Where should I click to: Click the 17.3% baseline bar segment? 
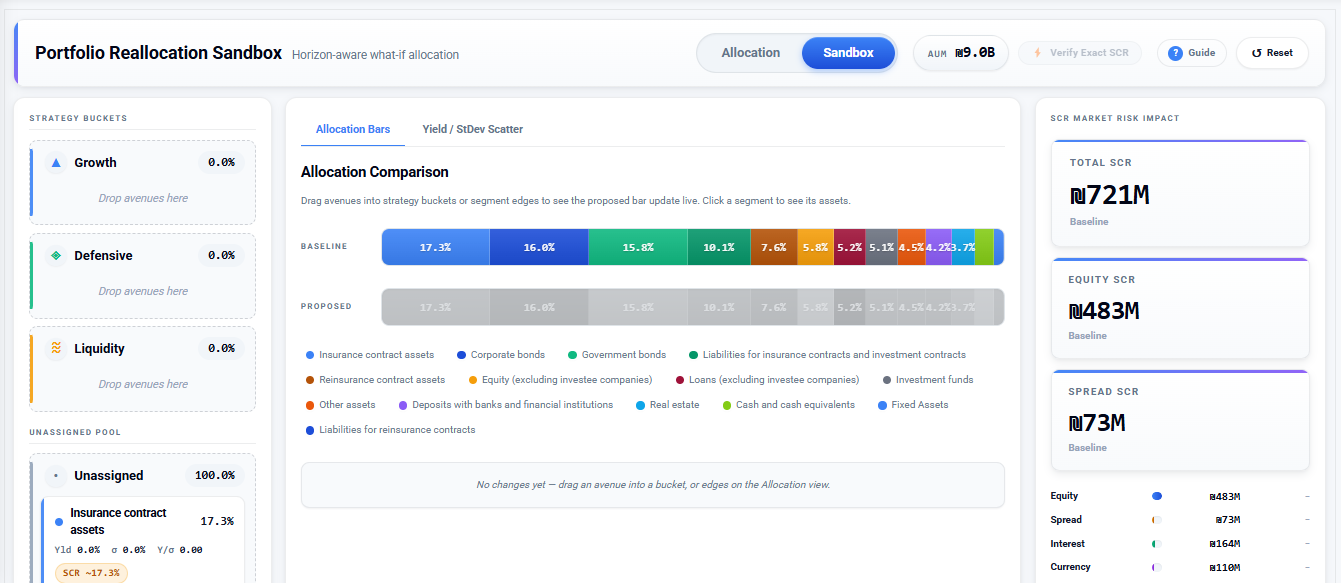[435, 247]
